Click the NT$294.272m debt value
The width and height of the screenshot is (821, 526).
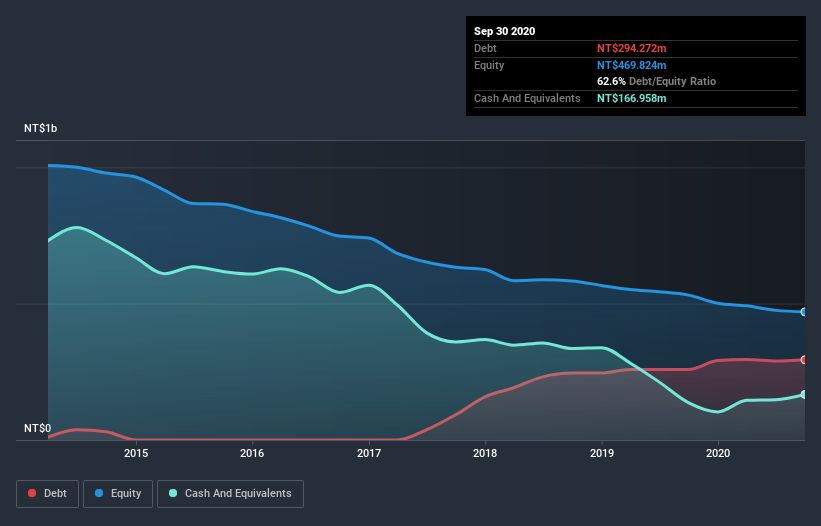click(x=631, y=48)
